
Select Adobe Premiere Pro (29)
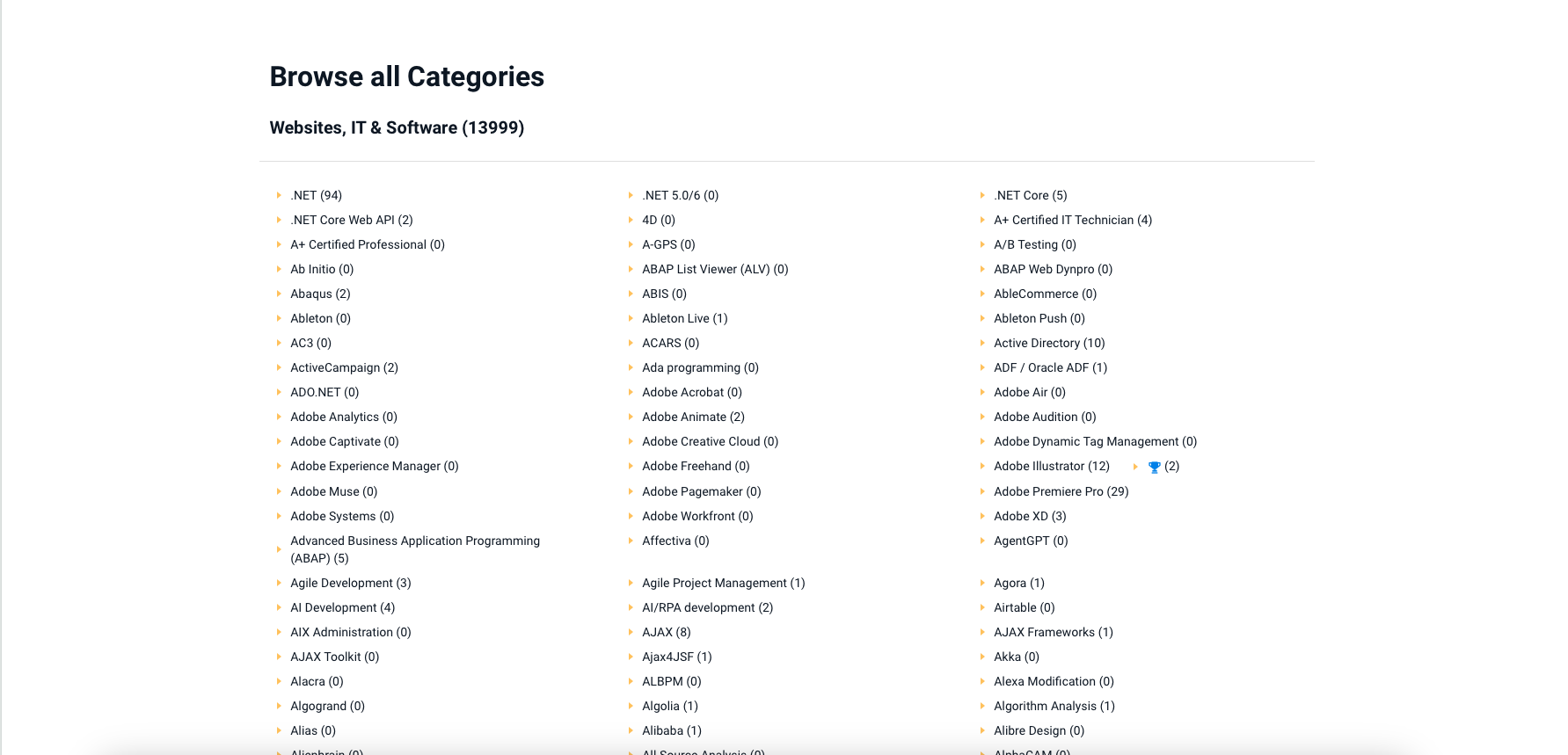(1061, 491)
